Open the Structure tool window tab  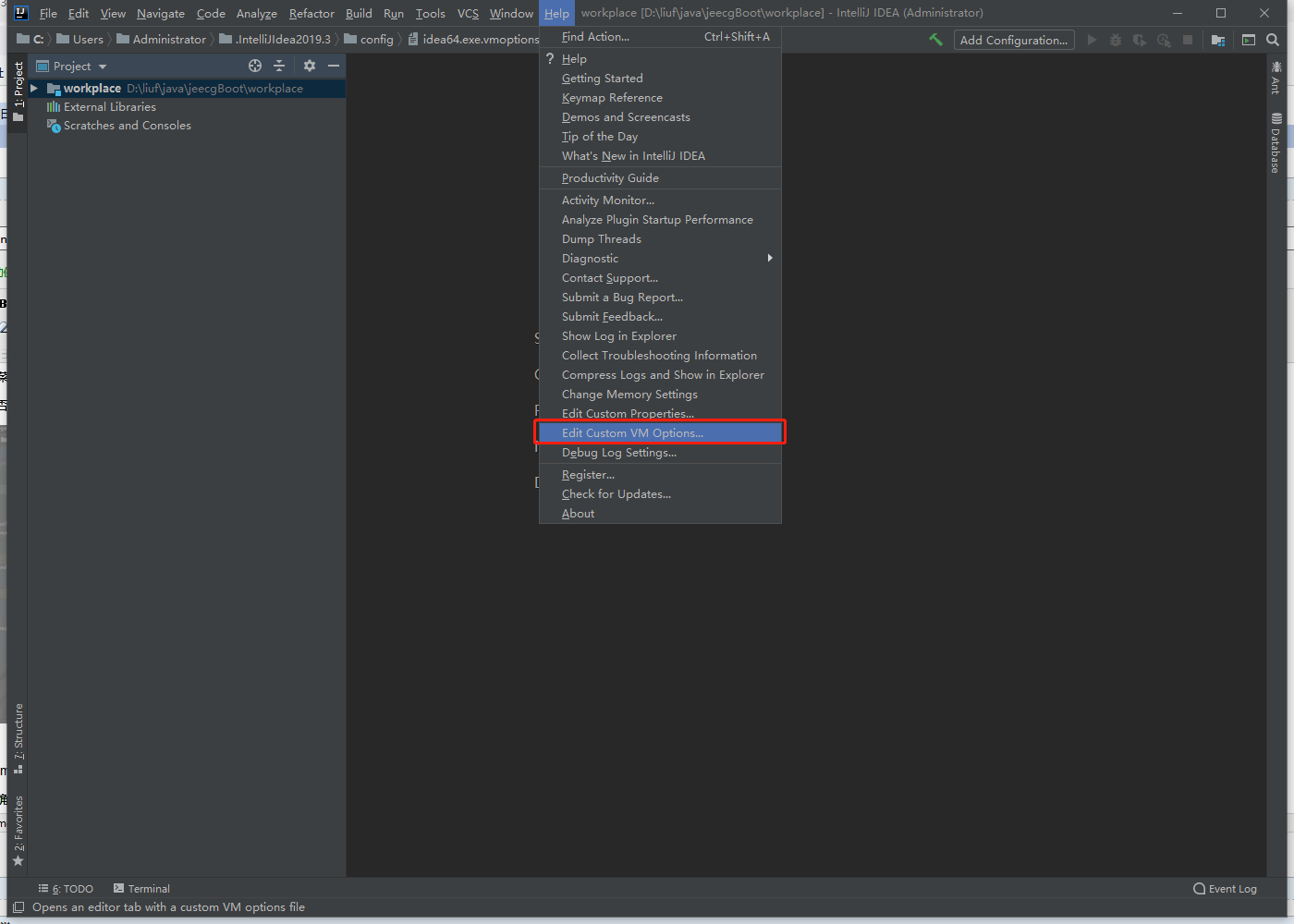(18, 738)
